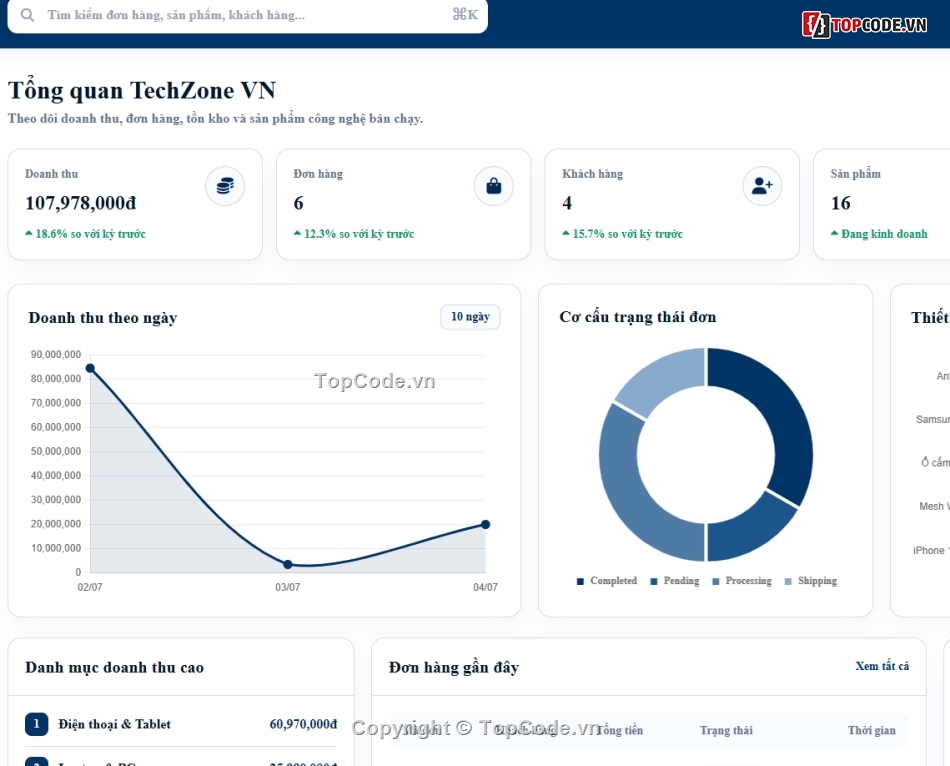This screenshot has width=950, height=766.
Task: Select the Điện thoại & Tablet category row
Action: click(181, 724)
